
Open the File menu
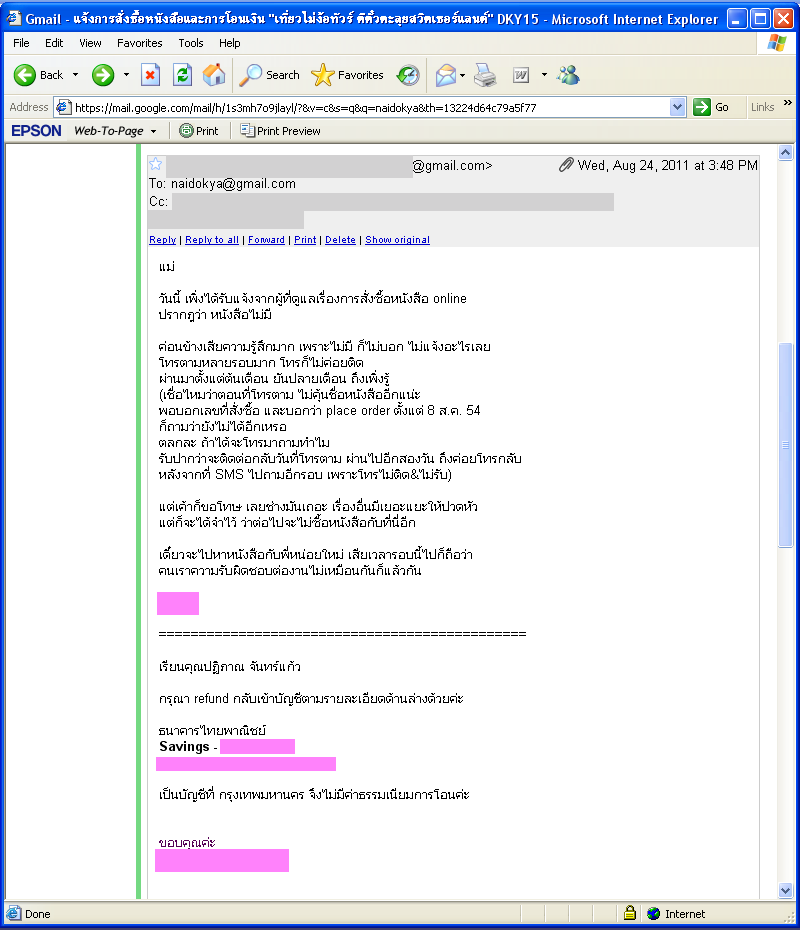point(21,43)
